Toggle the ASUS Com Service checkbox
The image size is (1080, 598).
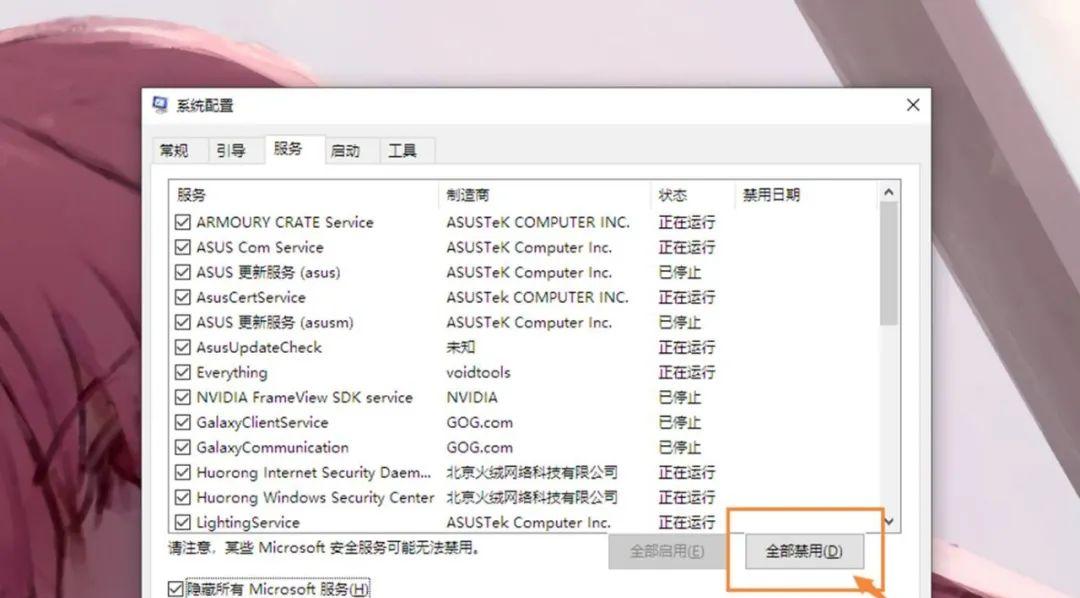coord(183,247)
